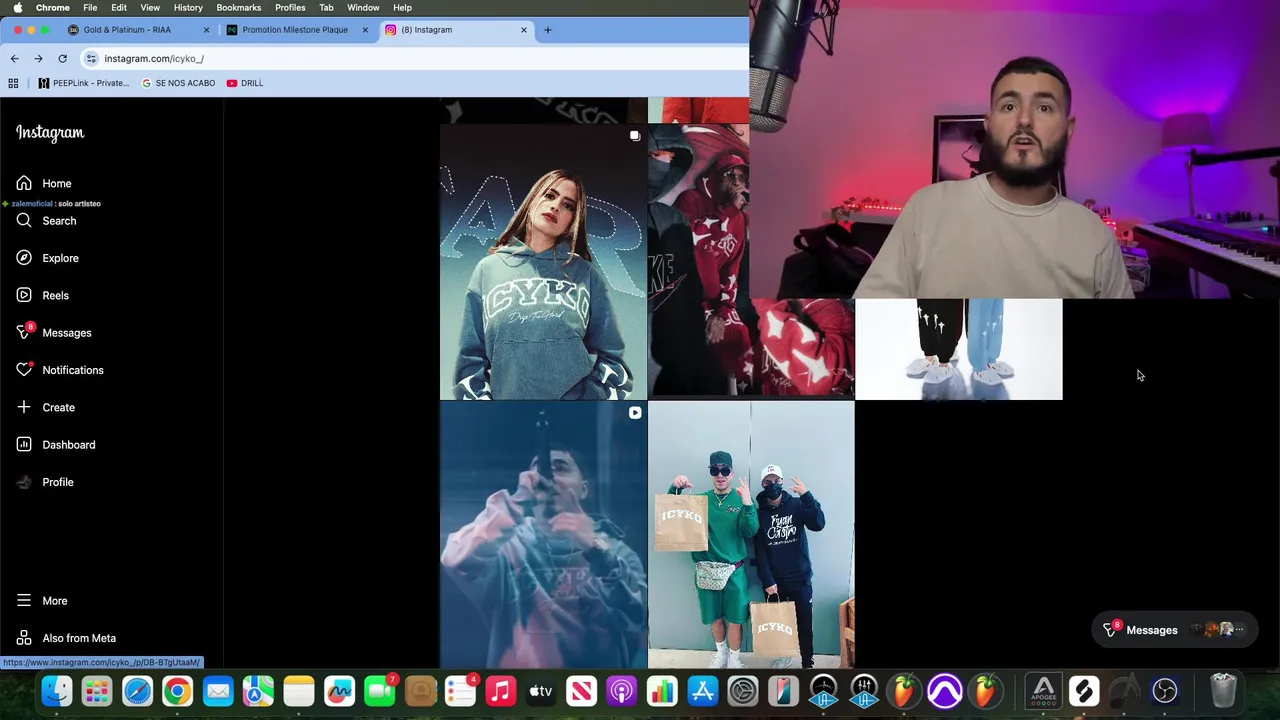Image resolution: width=1280 pixels, height=720 pixels.
Task: Open the Window menu
Action: 363,8
